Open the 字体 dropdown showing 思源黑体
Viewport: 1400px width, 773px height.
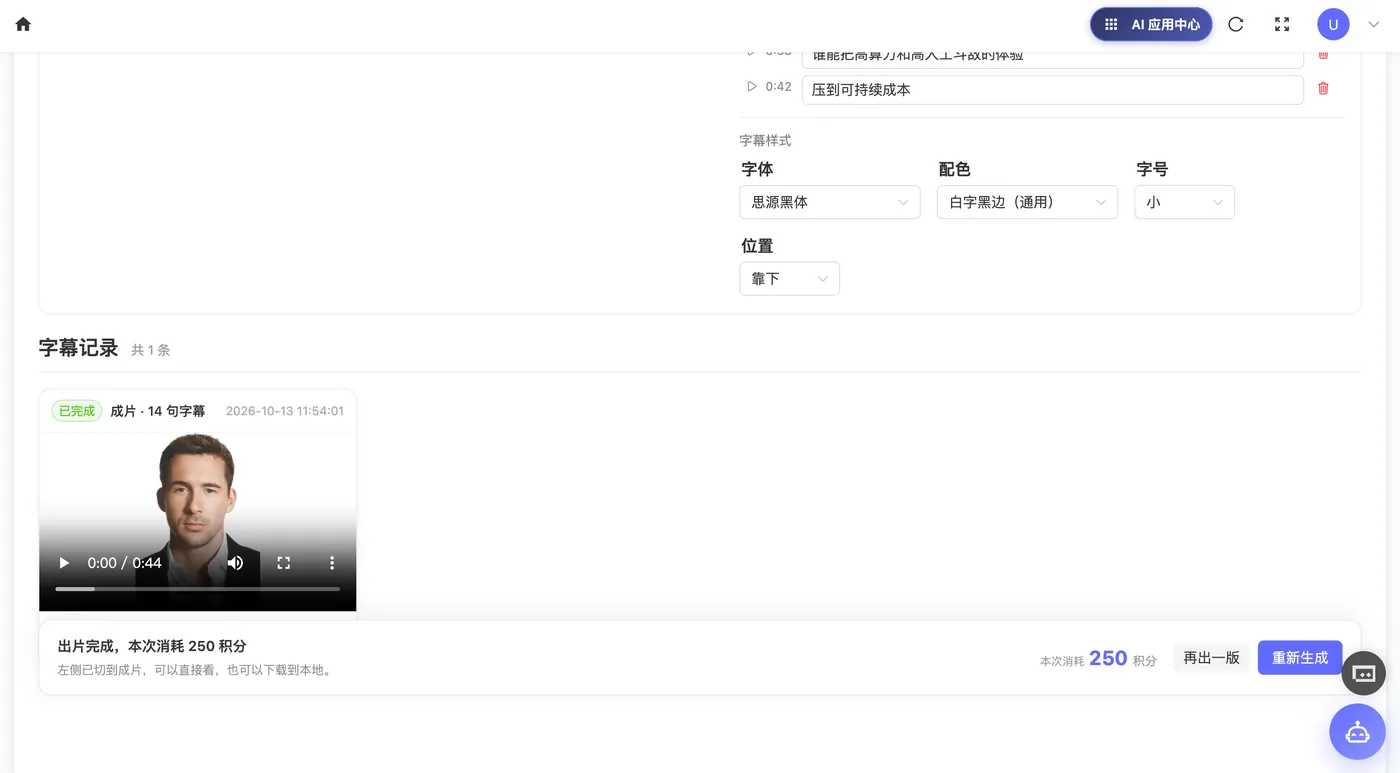click(829, 202)
